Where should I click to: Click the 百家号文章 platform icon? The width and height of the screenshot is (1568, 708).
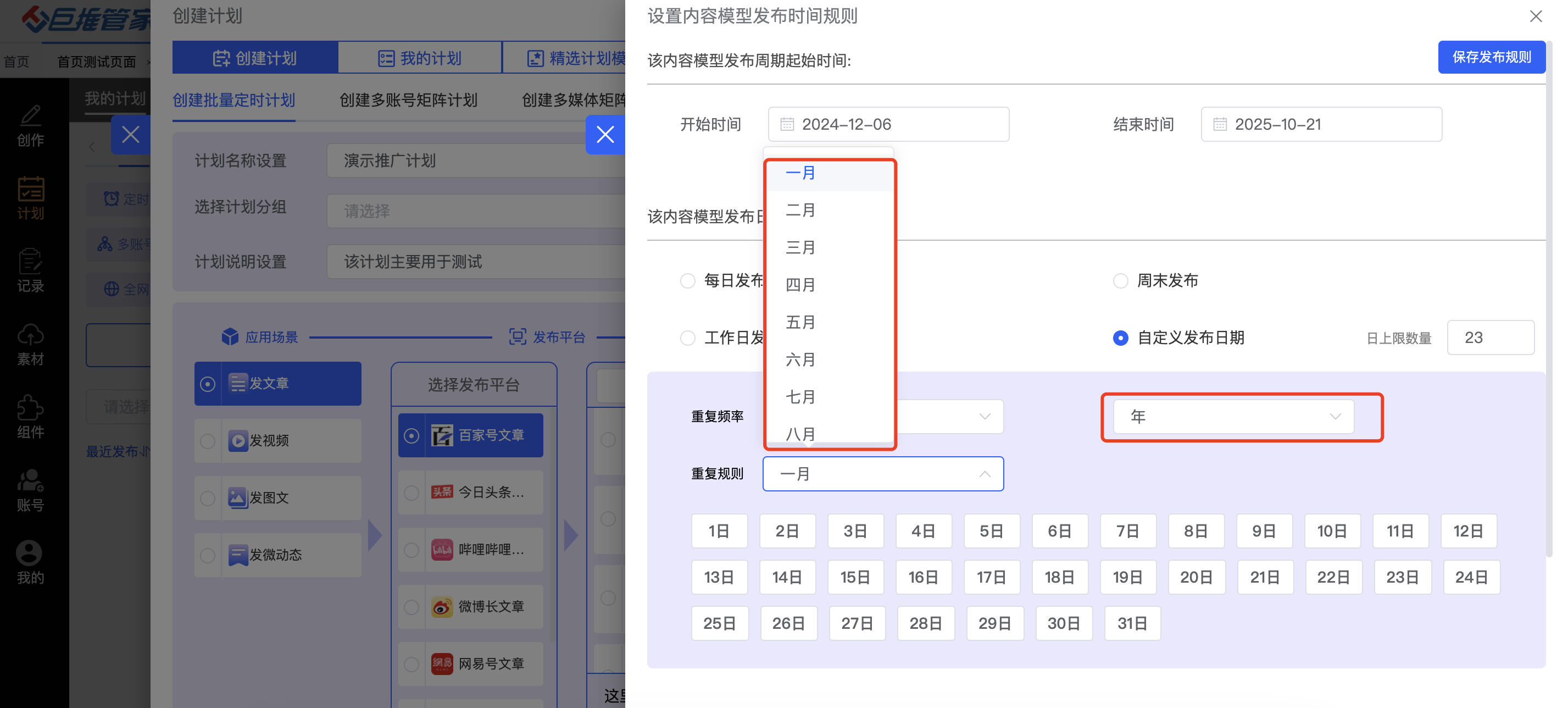[x=442, y=435]
